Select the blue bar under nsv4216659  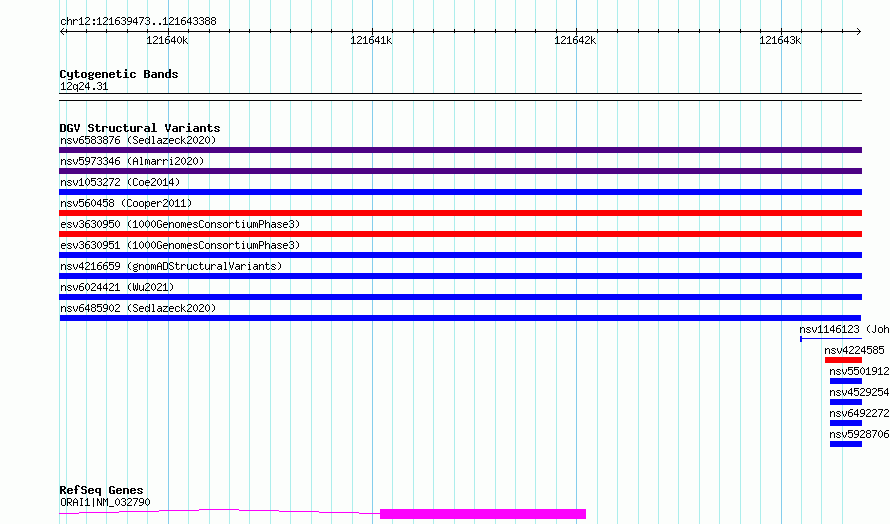[460, 276]
